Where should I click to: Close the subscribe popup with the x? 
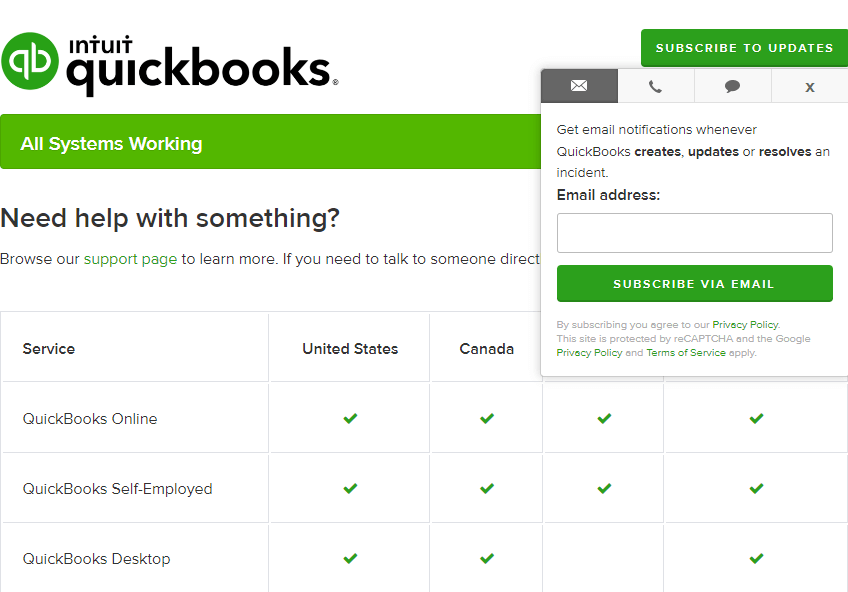point(809,87)
